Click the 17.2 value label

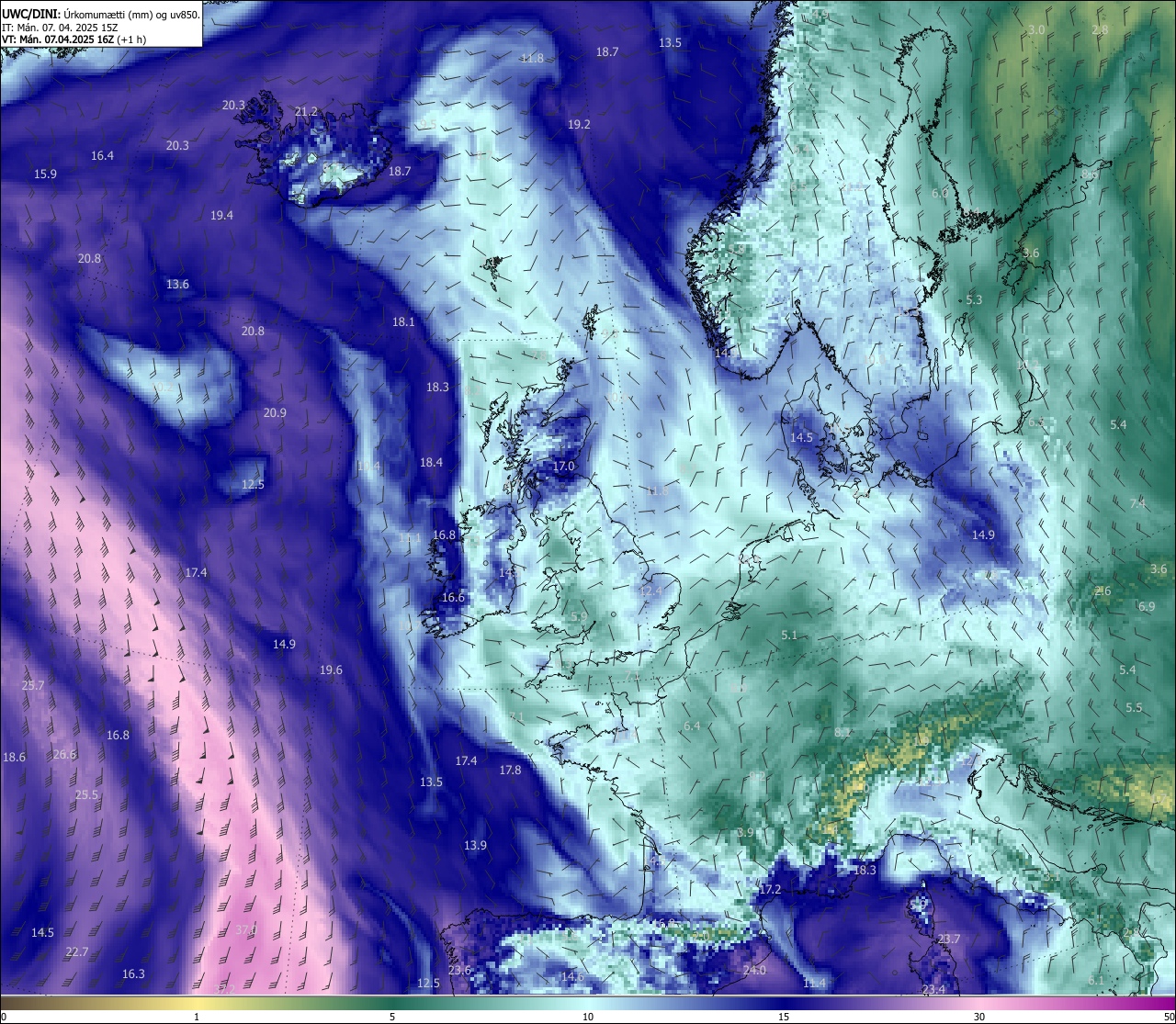770,889
